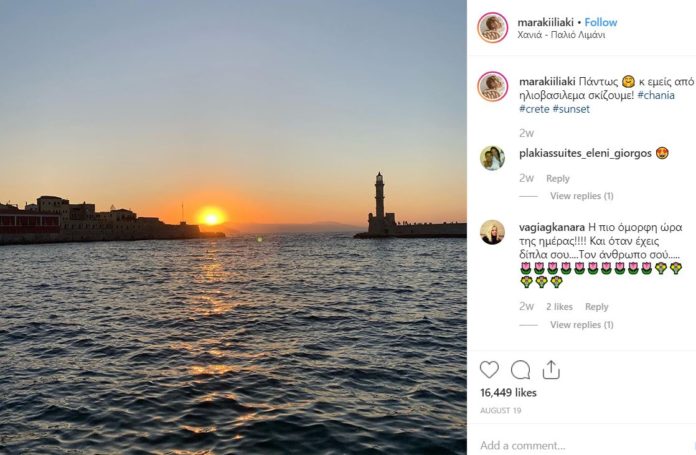Open the #sunset hashtag
This screenshot has height=455, width=696.
point(571,109)
